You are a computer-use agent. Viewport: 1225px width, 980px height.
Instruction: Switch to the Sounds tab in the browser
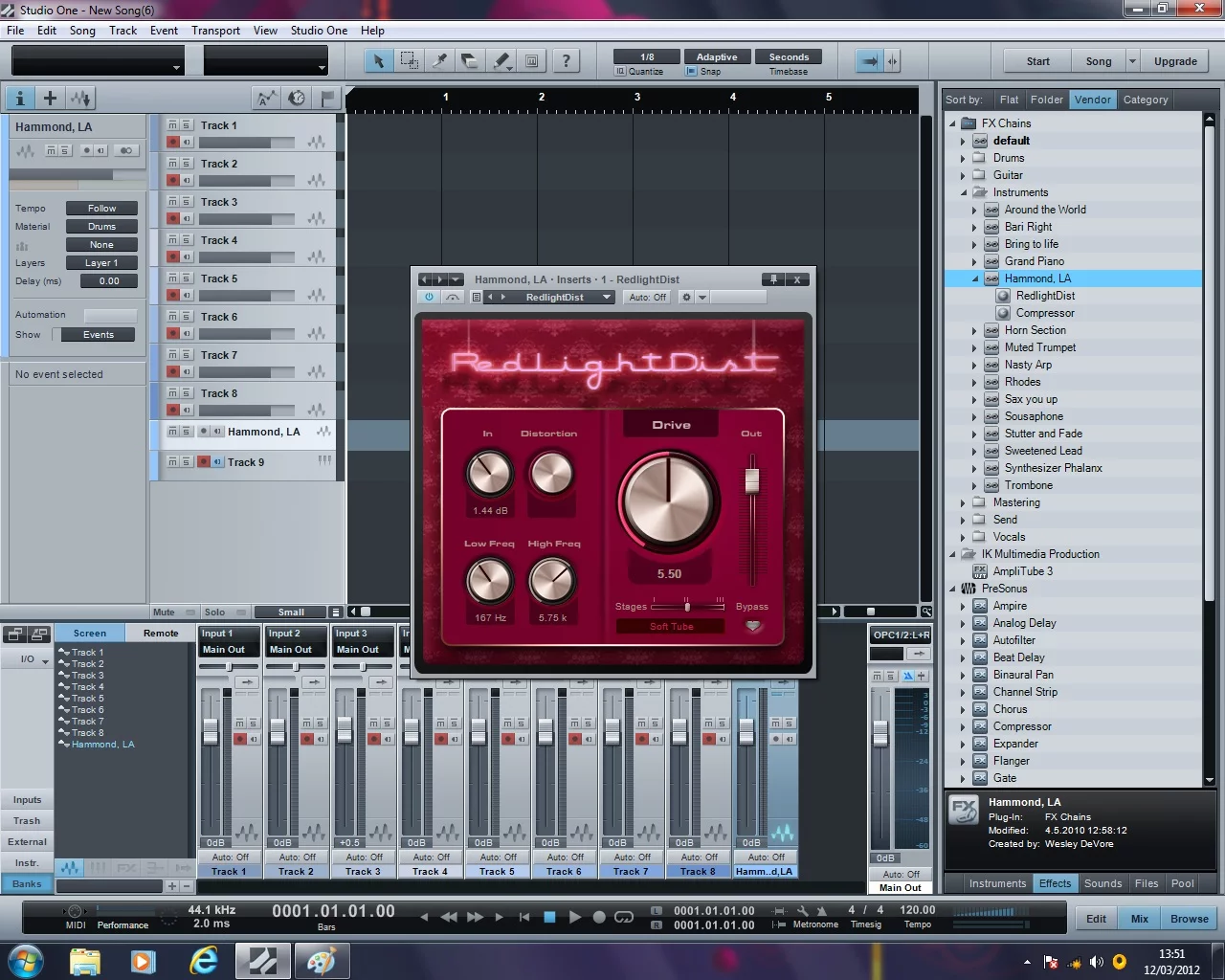tap(1102, 883)
